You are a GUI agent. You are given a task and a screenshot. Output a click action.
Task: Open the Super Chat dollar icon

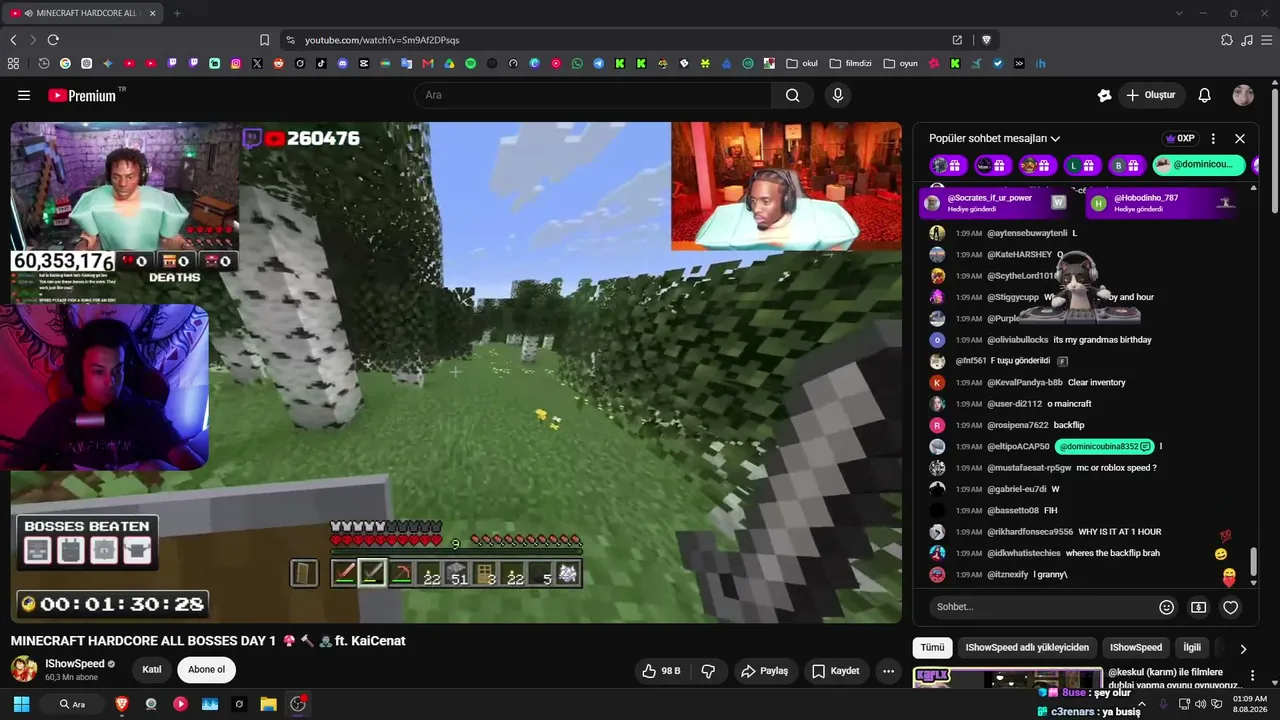pos(1198,607)
